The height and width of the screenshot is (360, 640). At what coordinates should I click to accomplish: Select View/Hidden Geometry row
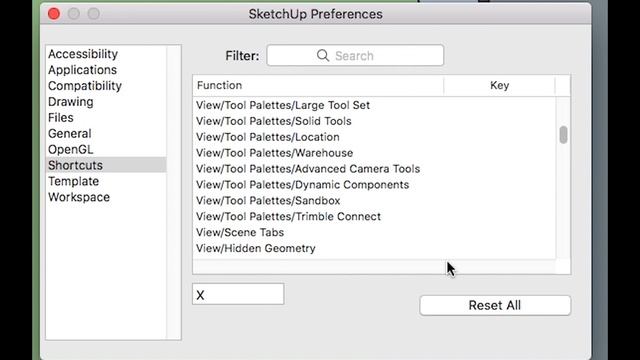[374, 248]
